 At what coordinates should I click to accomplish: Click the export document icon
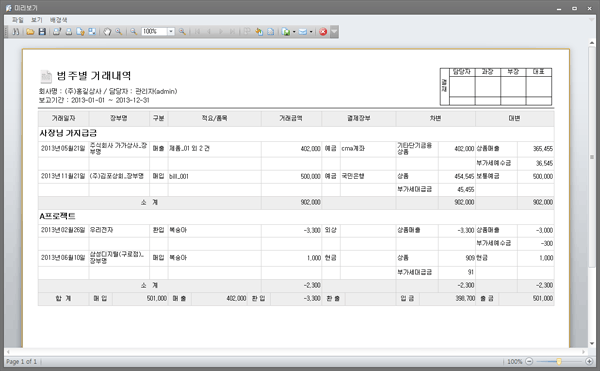[286, 32]
